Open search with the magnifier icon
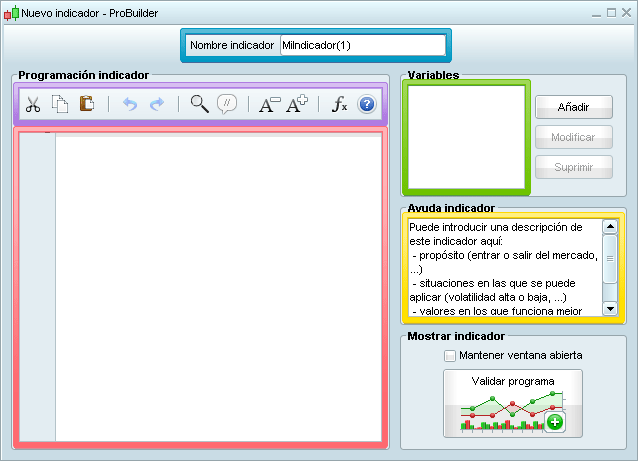Viewport: 638px width, 461px height. [199, 104]
